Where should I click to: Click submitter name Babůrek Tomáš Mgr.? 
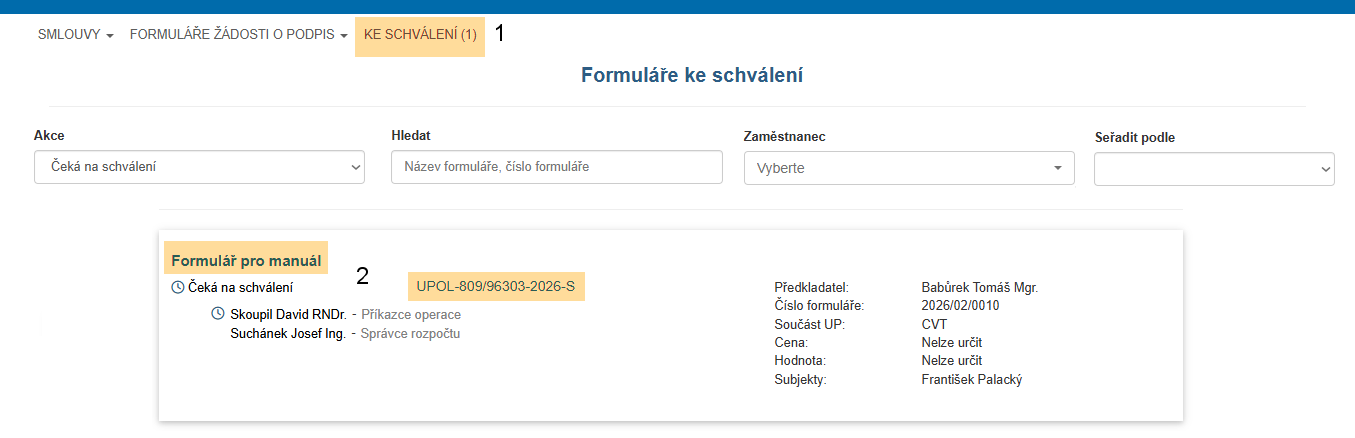[x=979, y=287]
